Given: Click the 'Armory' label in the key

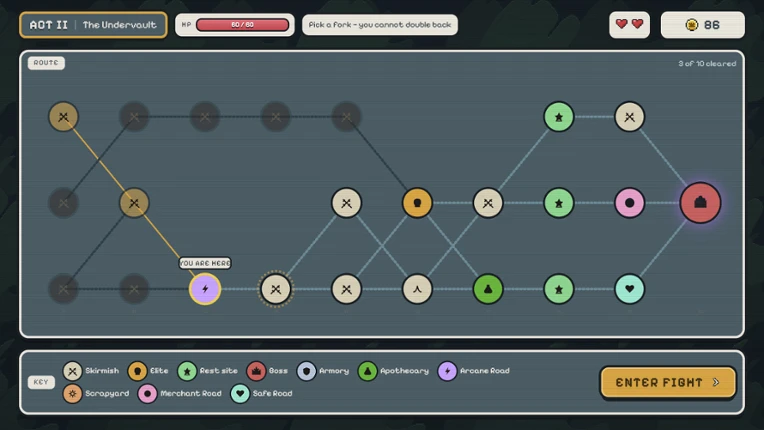Looking at the screenshot, I should tap(334, 371).
